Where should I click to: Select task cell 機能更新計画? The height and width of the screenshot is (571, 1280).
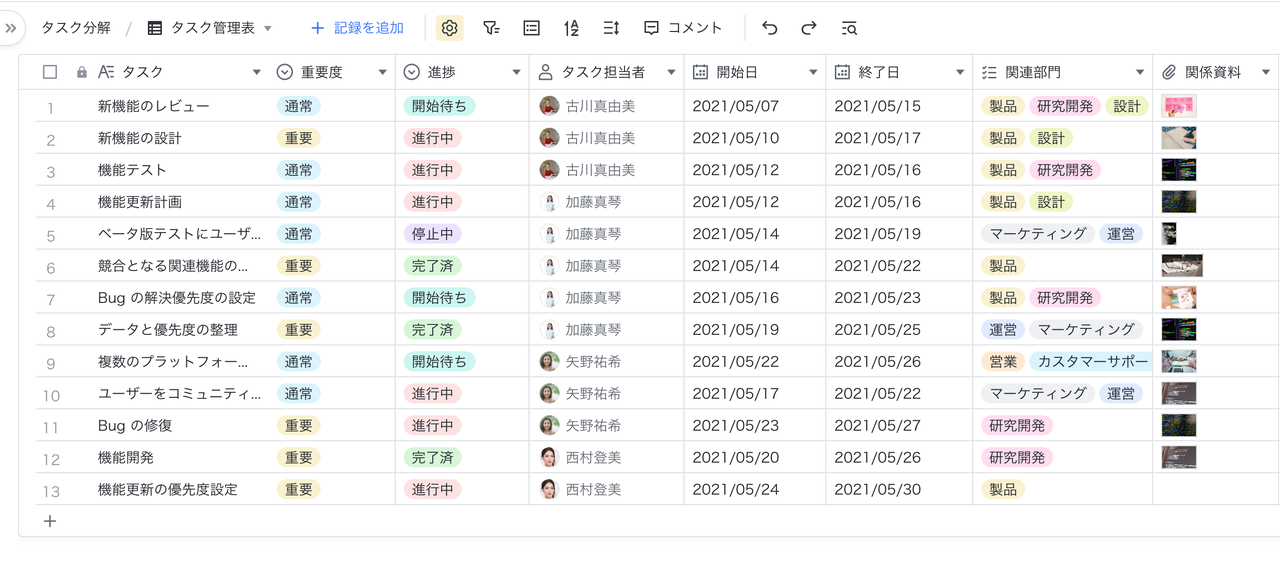[x=140, y=202]
